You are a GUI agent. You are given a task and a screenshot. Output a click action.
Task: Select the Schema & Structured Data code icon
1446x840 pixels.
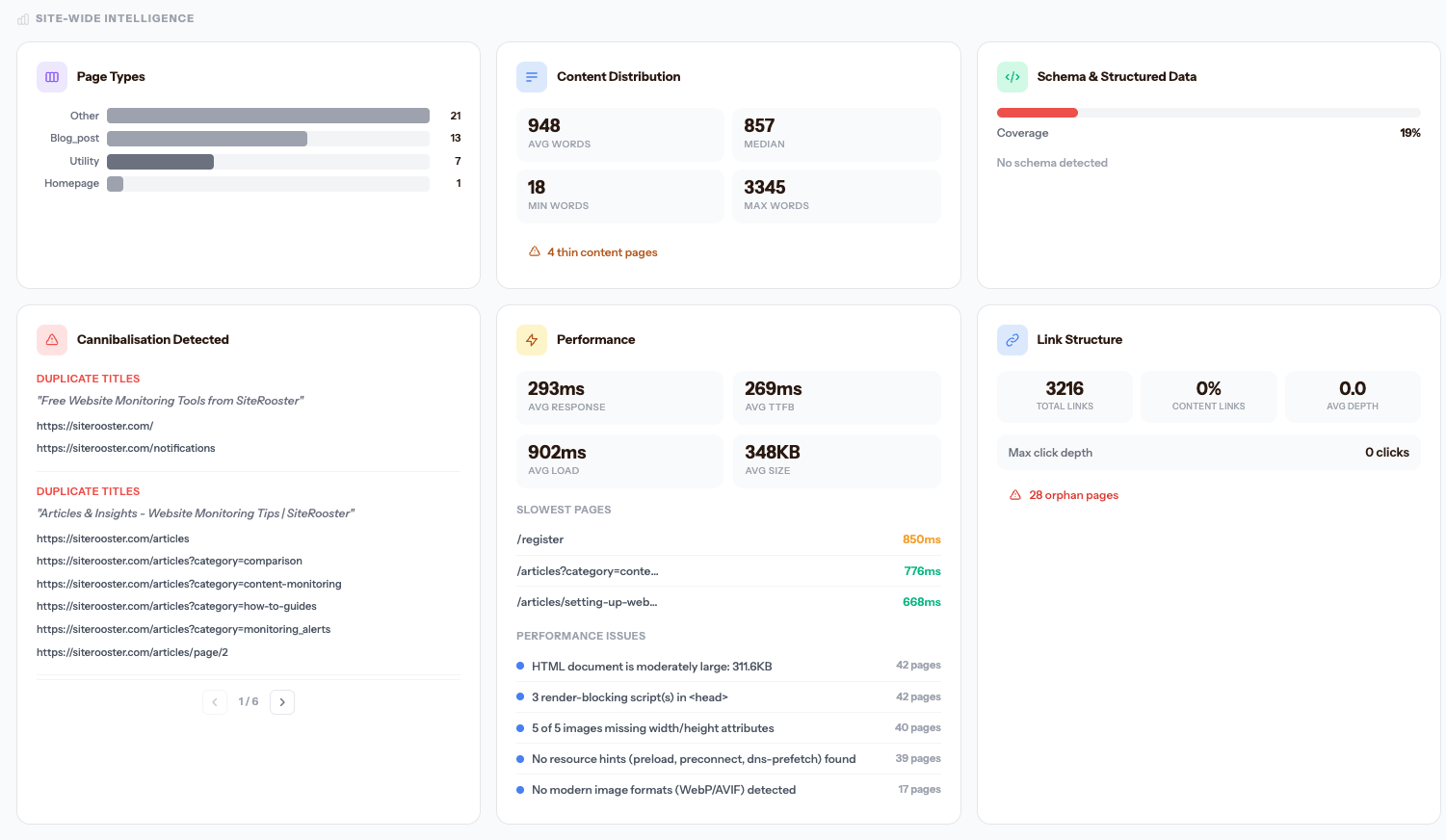(1012, 76)
